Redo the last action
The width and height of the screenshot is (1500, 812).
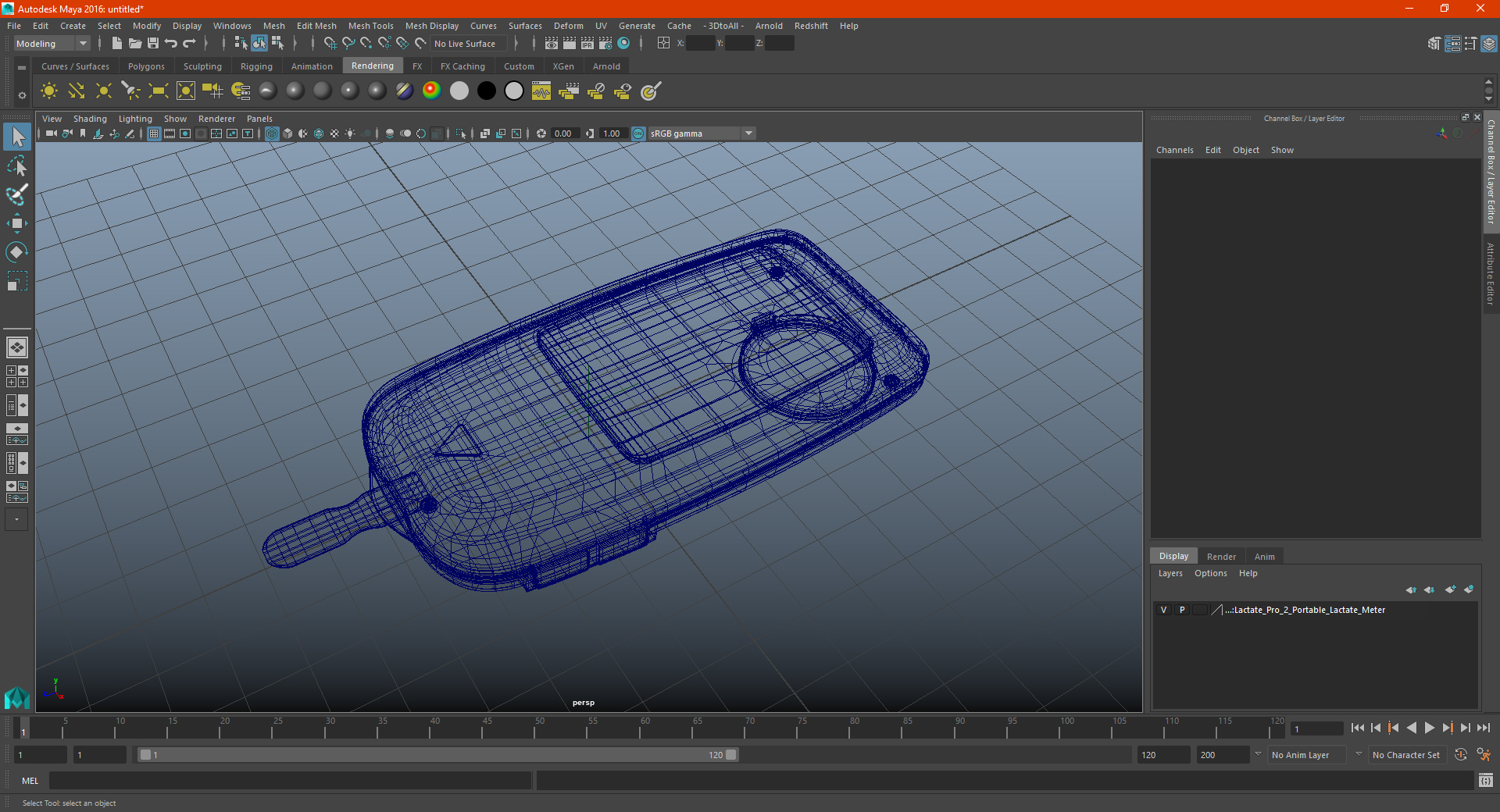point(189,44)
